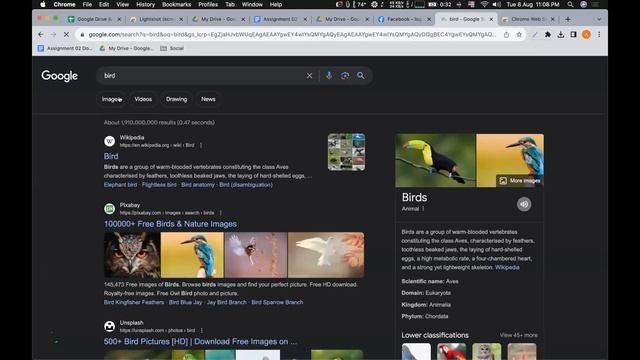
Task: Open options next to Animal label
Action: coord(423,209)
